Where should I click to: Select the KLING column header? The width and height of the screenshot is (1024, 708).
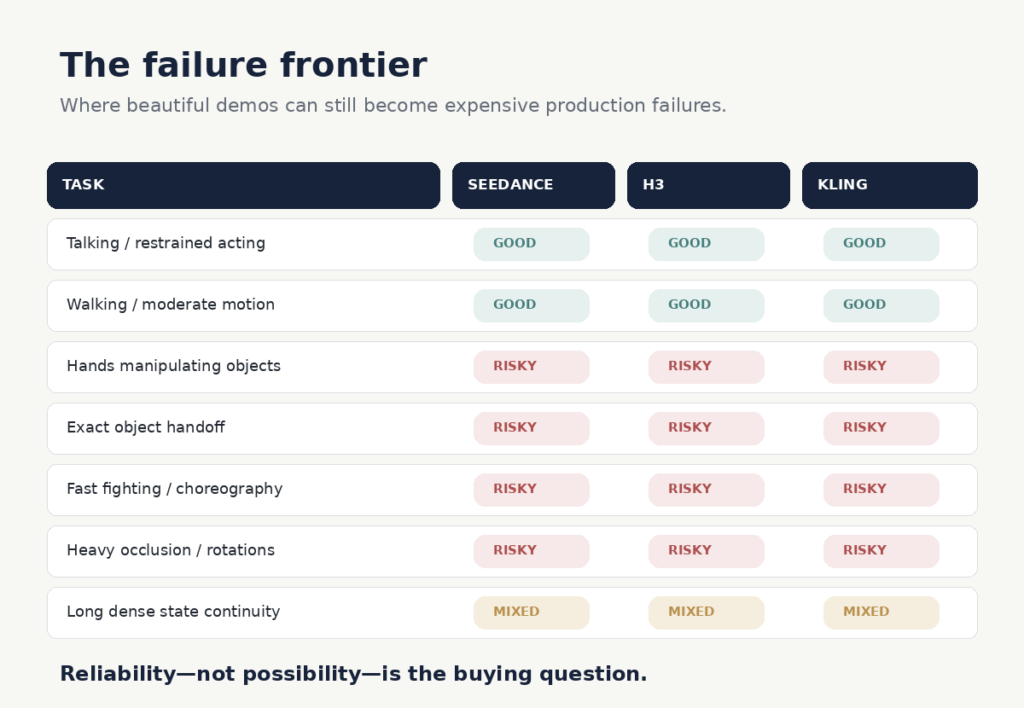(889, 185)
